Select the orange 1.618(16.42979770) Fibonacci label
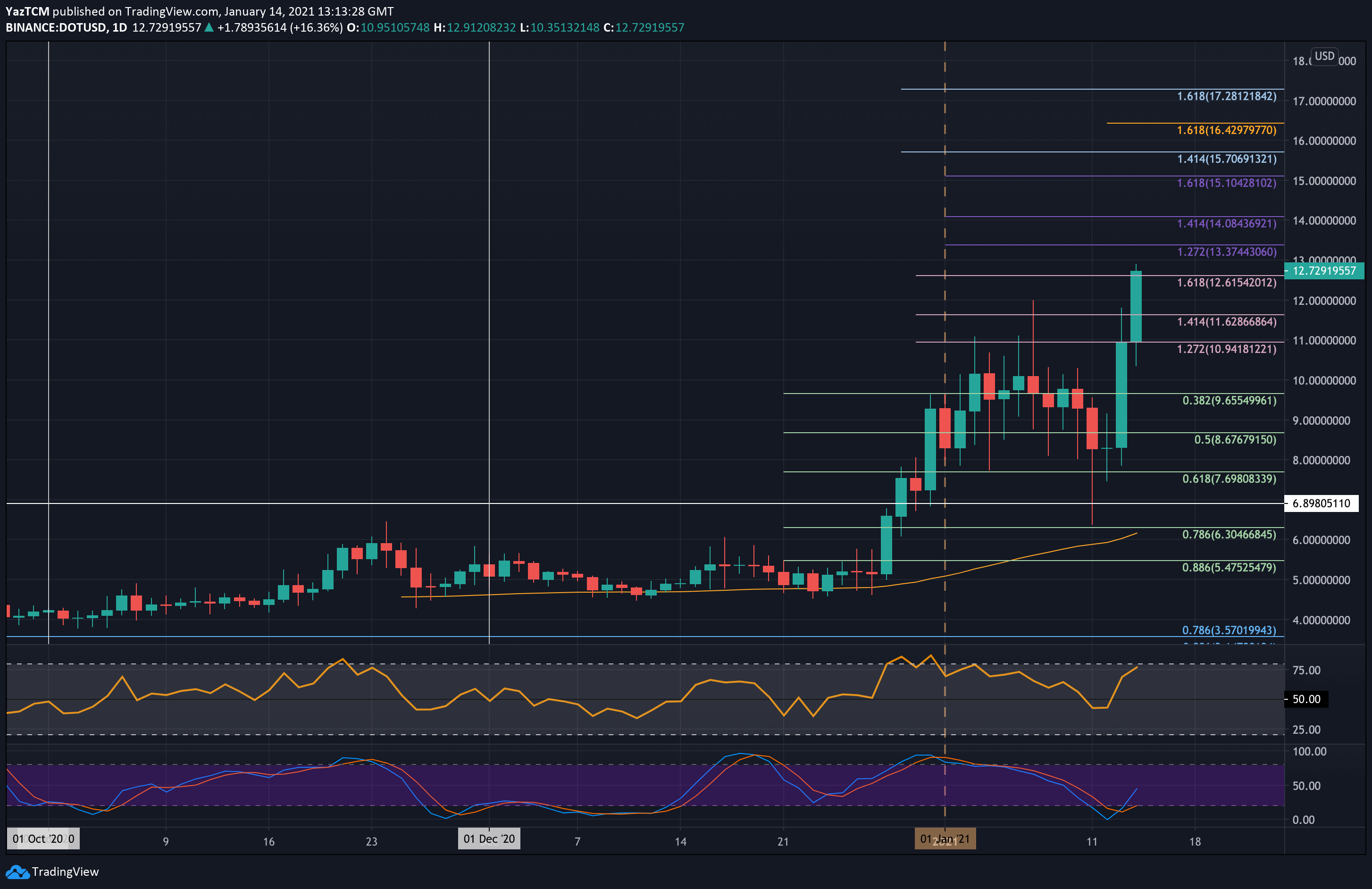This screenshot has height=889, width=1372. [x=1226, y=130]
